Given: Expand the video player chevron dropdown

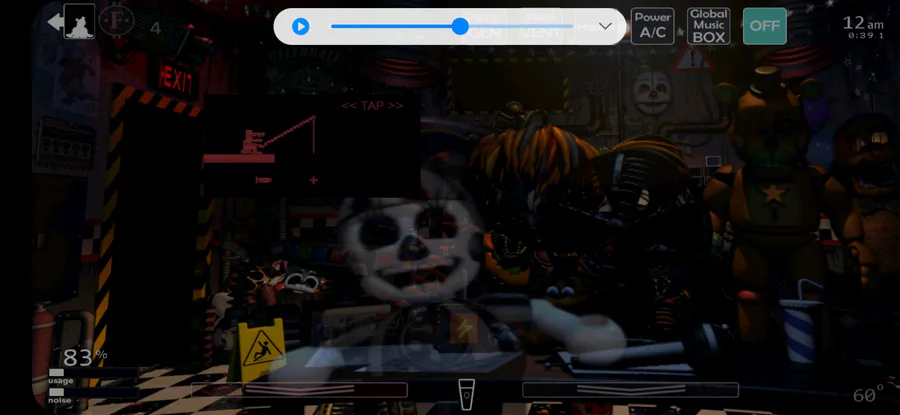Looking at the screenshot, I should click(x=605, y=26).
